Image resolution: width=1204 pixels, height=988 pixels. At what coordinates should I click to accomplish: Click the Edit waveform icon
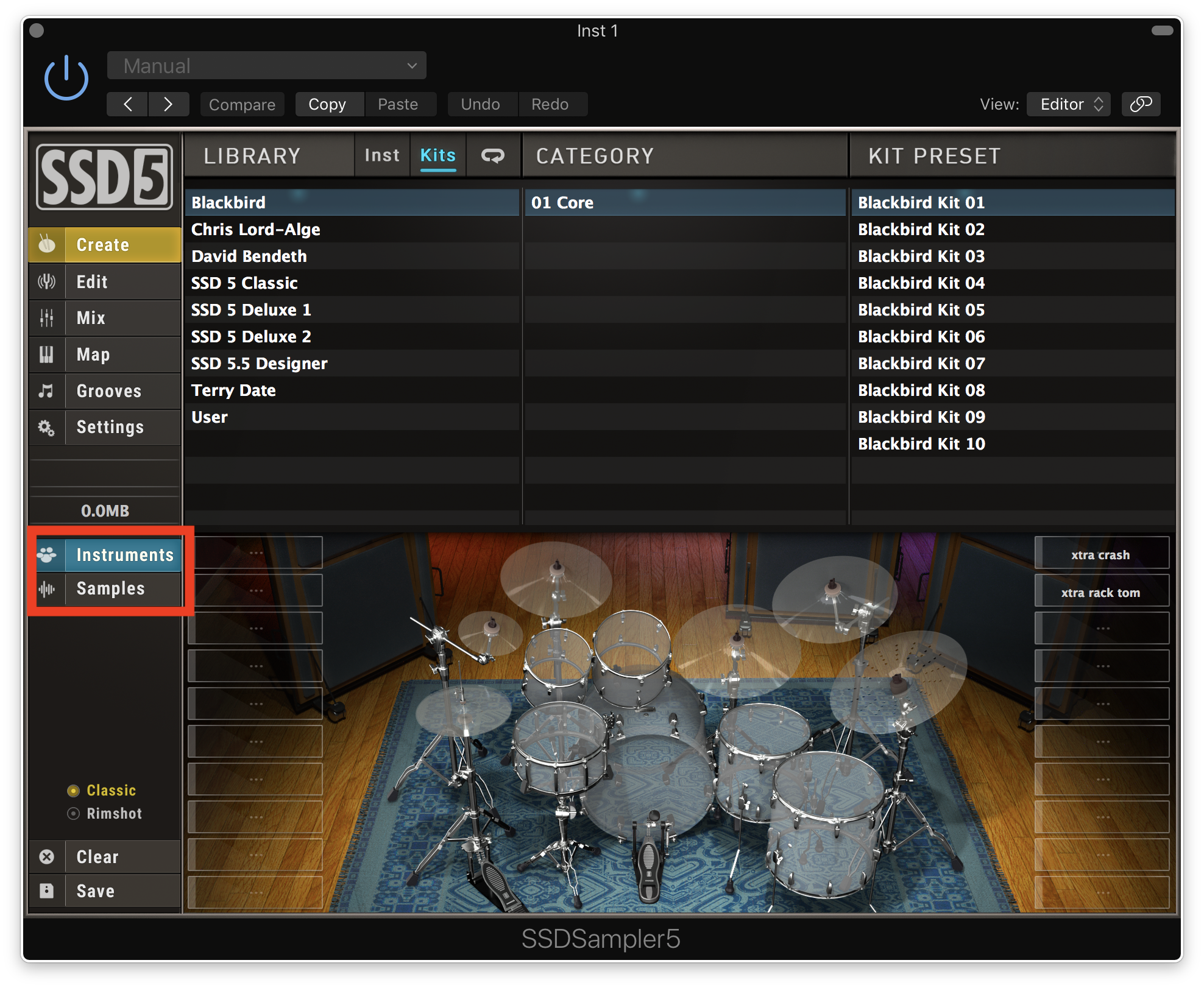[47, 281]
